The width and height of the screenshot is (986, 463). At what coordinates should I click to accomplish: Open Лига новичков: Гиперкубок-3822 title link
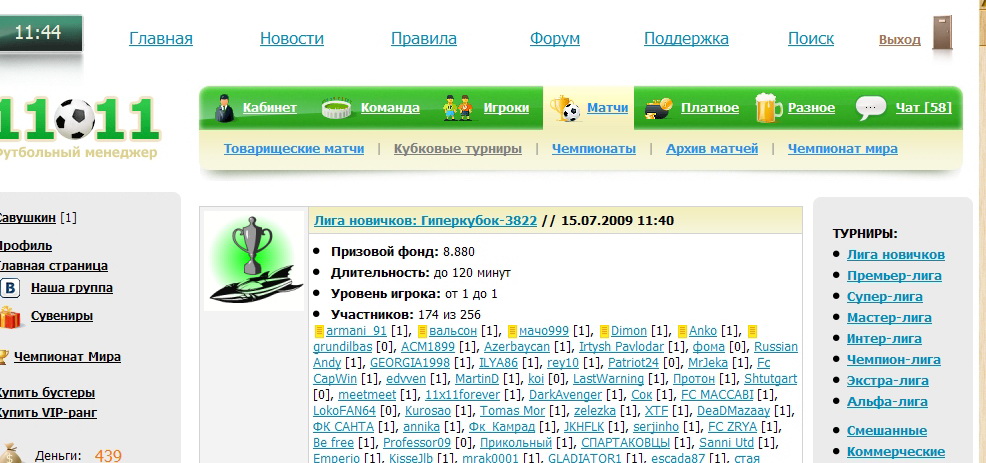tap(425, 220)
